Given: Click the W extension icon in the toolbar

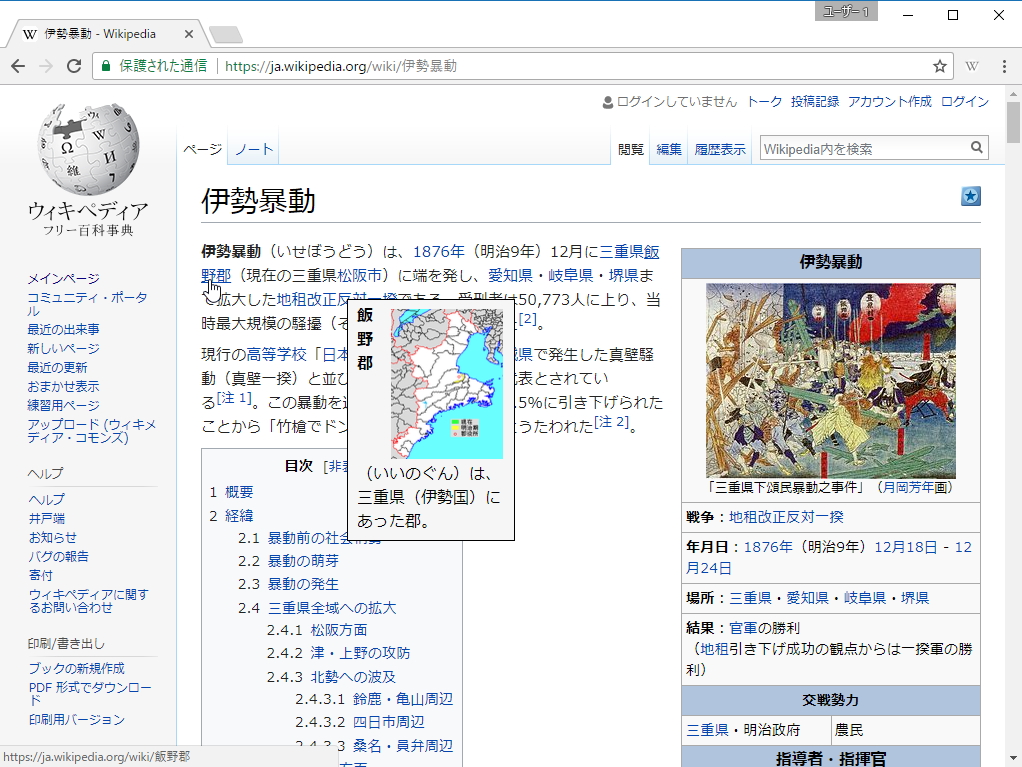Looking at the screenshot, I should (x=972, y=65).
